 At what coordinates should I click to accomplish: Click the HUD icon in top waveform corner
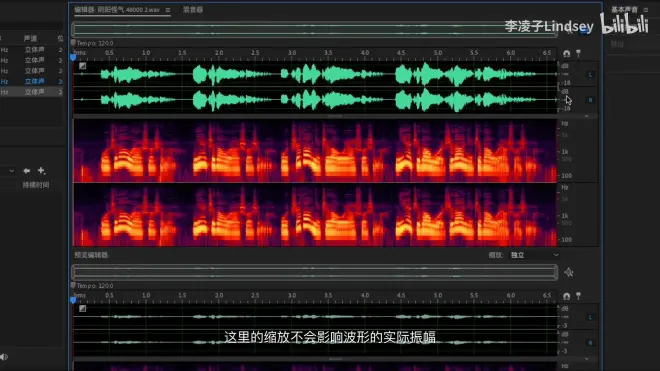click(x=82, y=66)
